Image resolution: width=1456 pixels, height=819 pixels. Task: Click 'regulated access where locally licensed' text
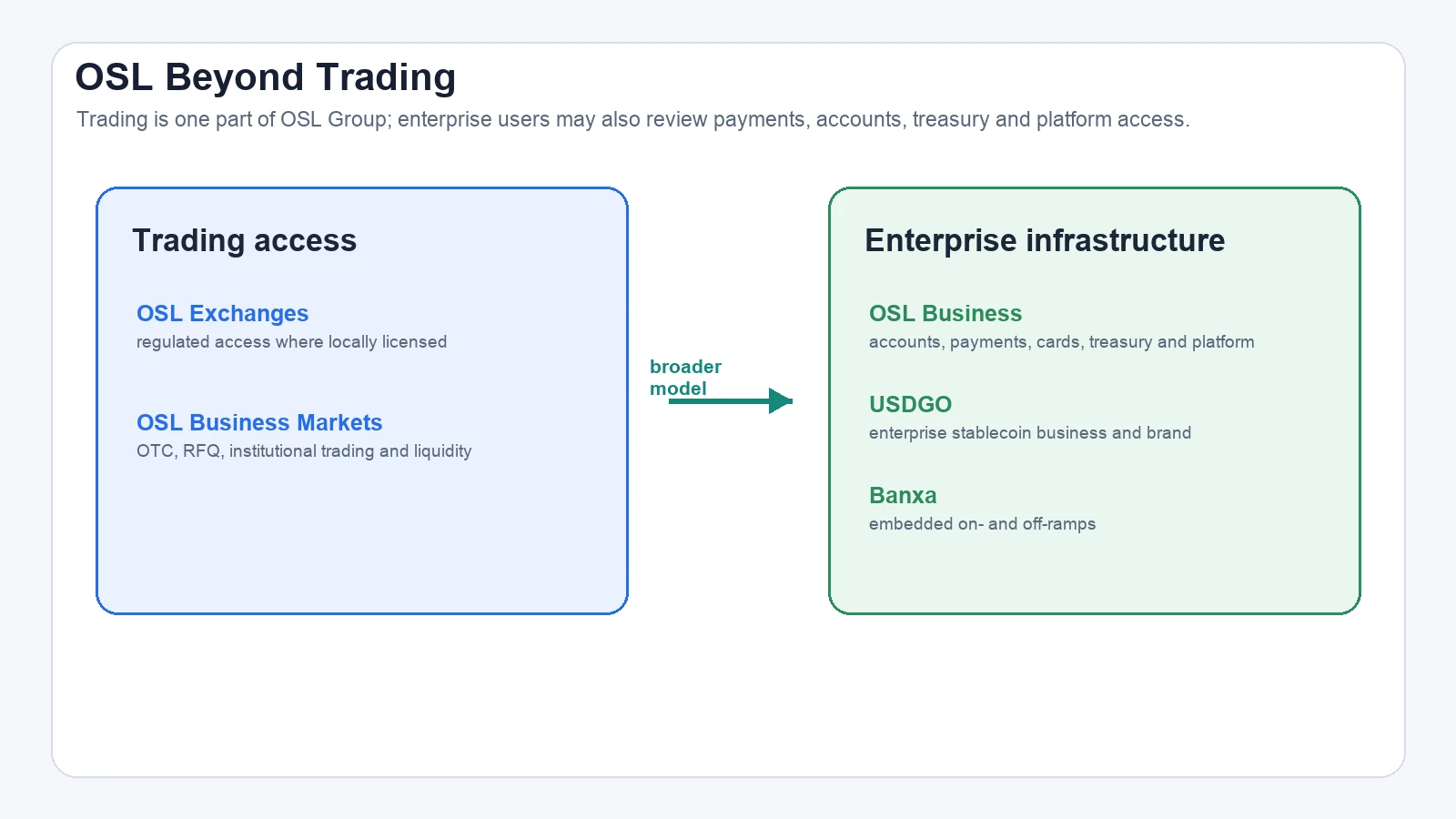(291, 342)
